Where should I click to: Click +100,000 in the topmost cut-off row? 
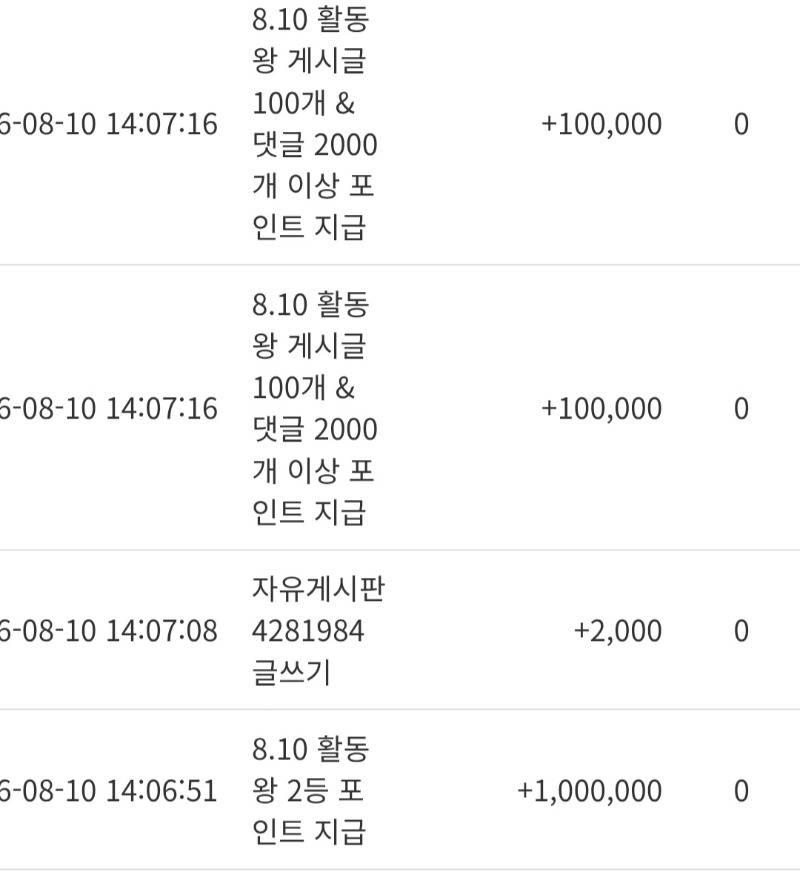(x=602, y=124)
